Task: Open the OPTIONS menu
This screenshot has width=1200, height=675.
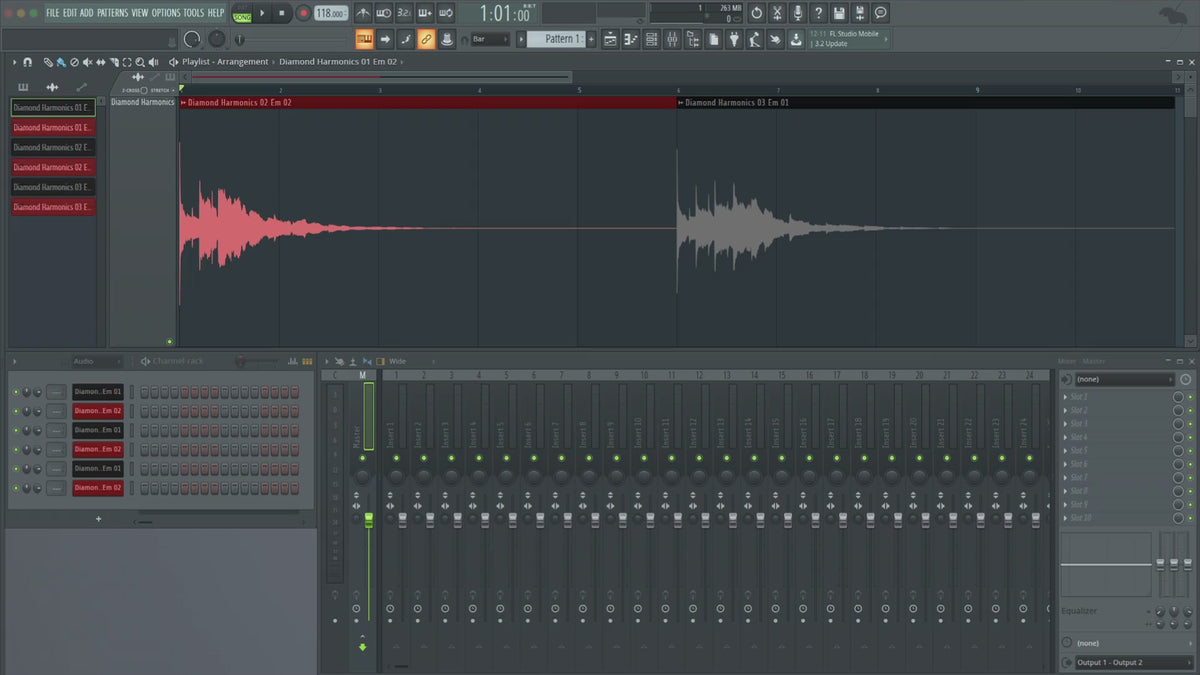Action: tap(166, 13)
